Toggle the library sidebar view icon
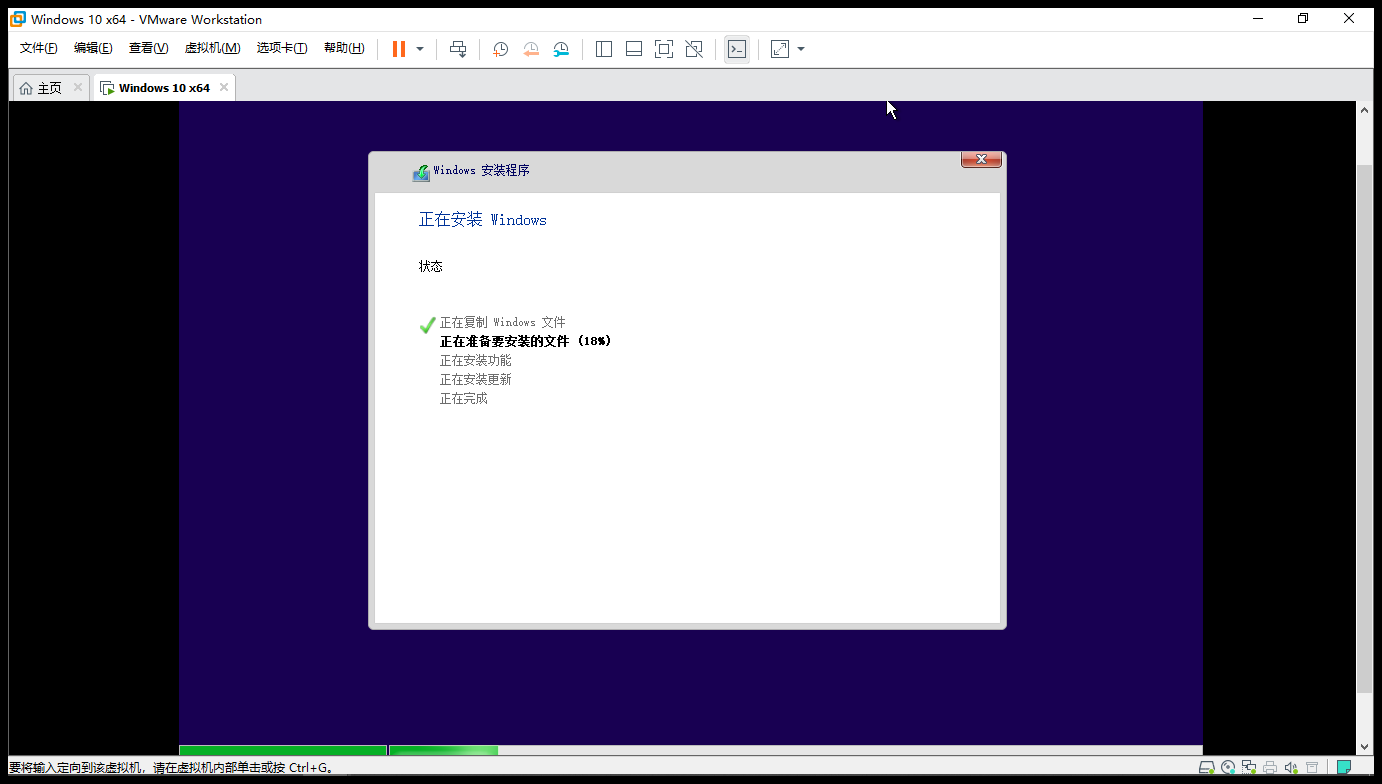 [604, 49]
